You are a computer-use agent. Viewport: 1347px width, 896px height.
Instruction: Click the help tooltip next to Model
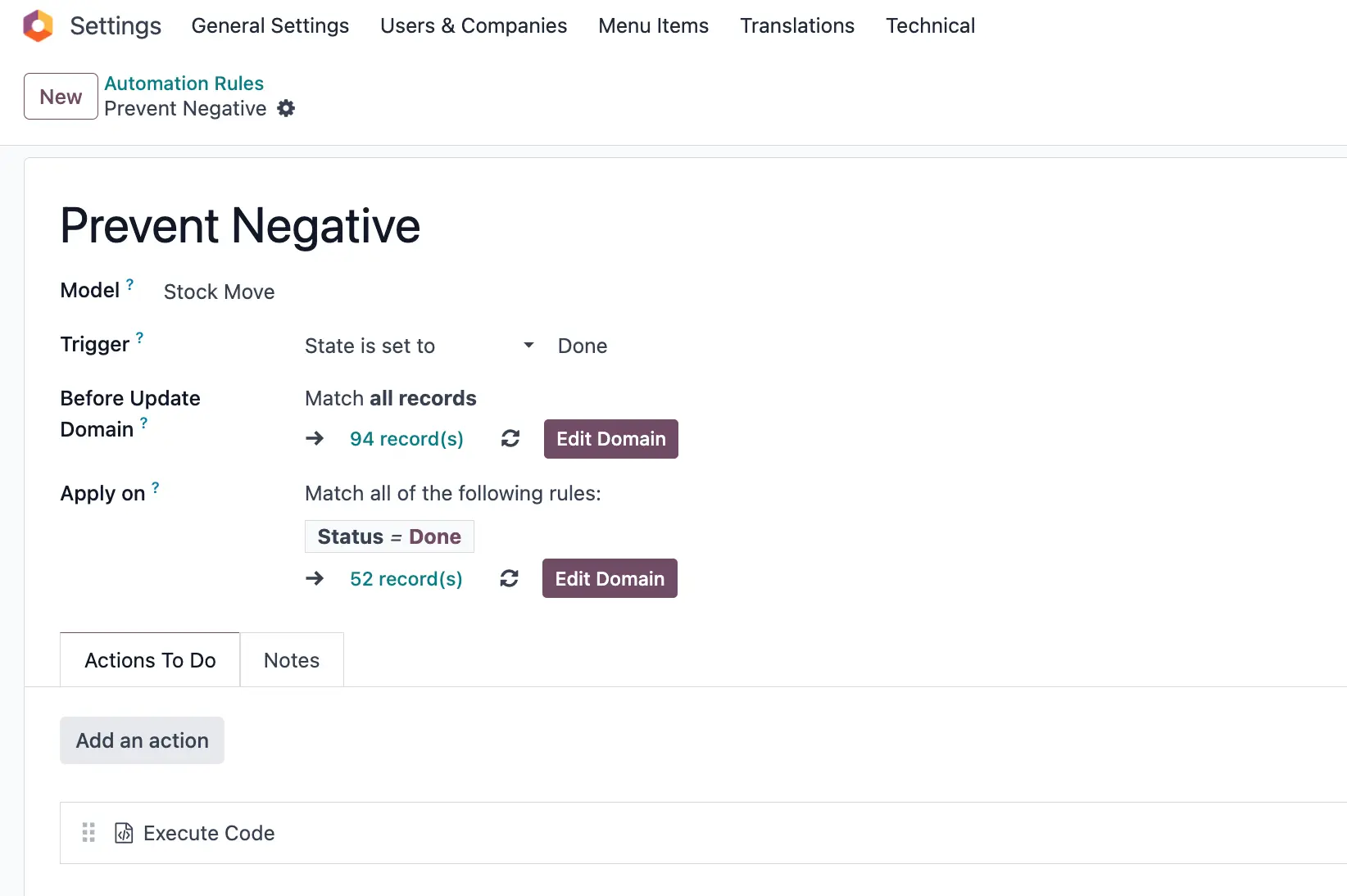(x=129, y=284)
